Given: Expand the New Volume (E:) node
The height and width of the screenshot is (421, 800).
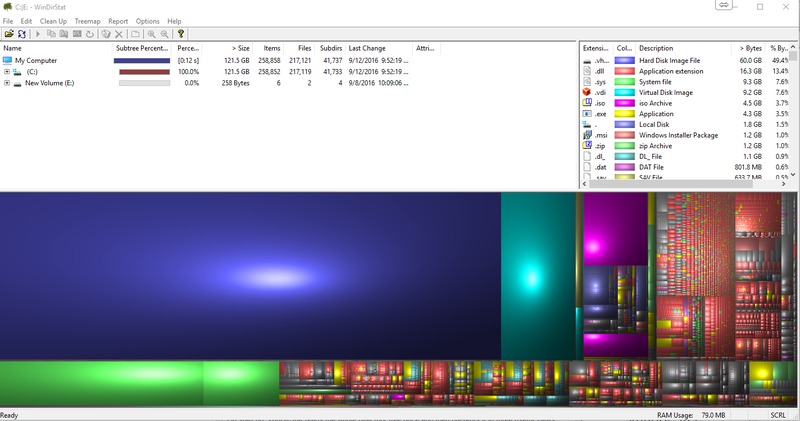Looking at the screenshot, I should pyautogui.click(x=7, y=83).
